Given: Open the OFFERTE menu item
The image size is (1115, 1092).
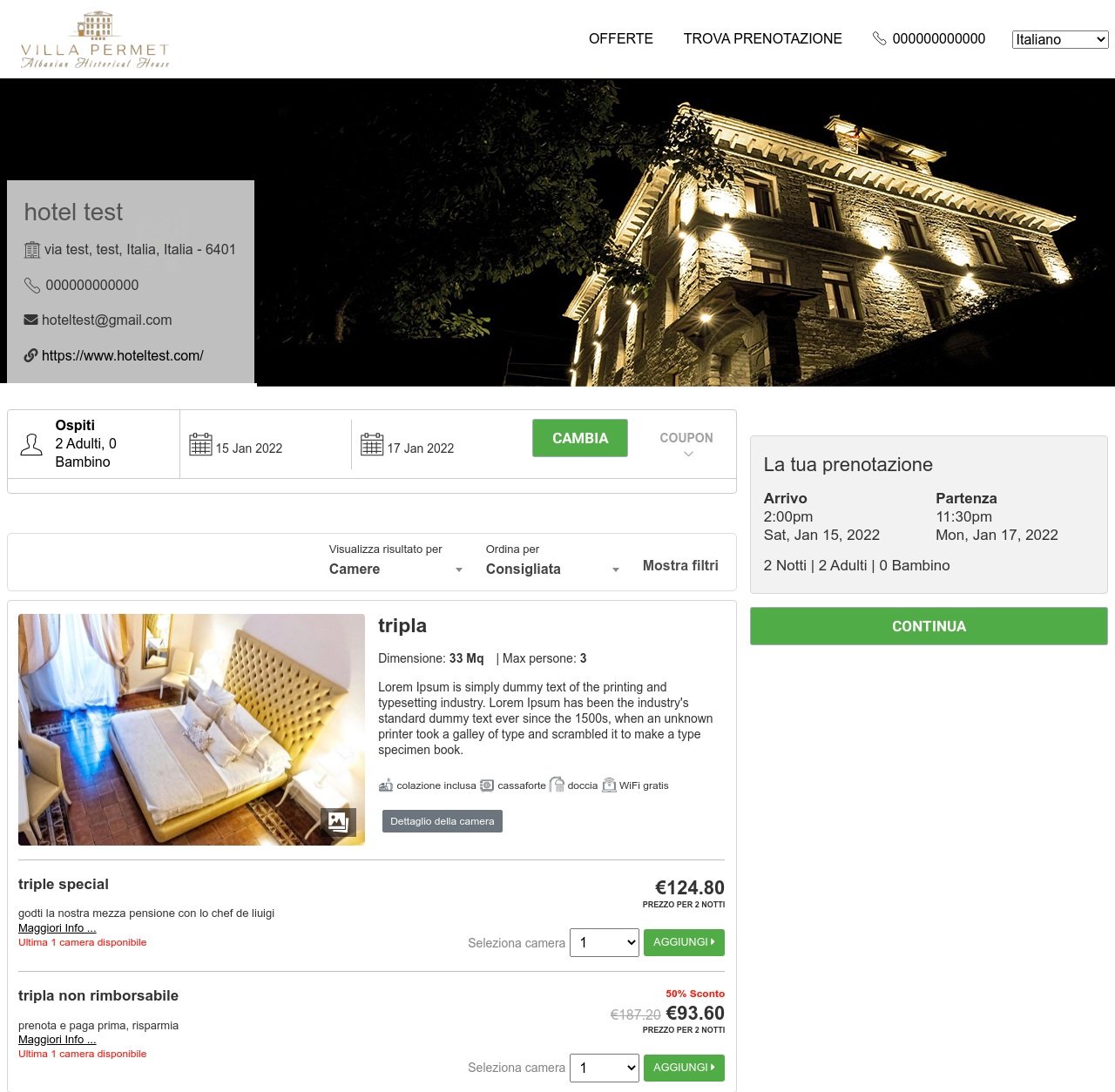Looking at the screenshot, I should coord(621,38).
